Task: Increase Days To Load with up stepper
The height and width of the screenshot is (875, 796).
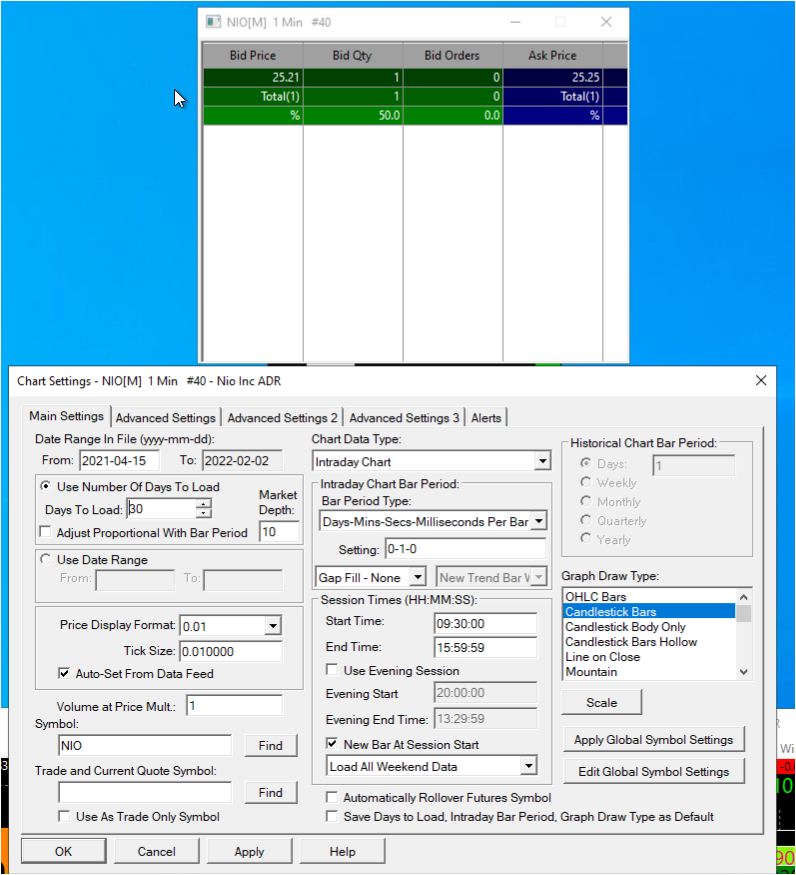Action: 204,503
